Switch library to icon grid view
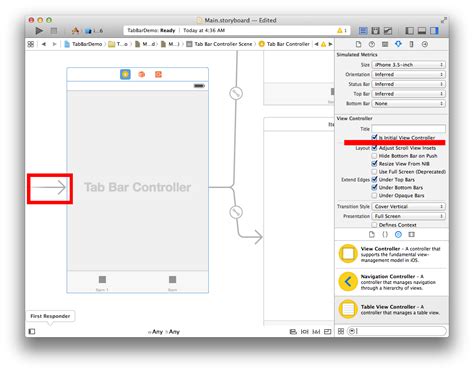This screenshot has width=474, height=372. pos(341,331)
